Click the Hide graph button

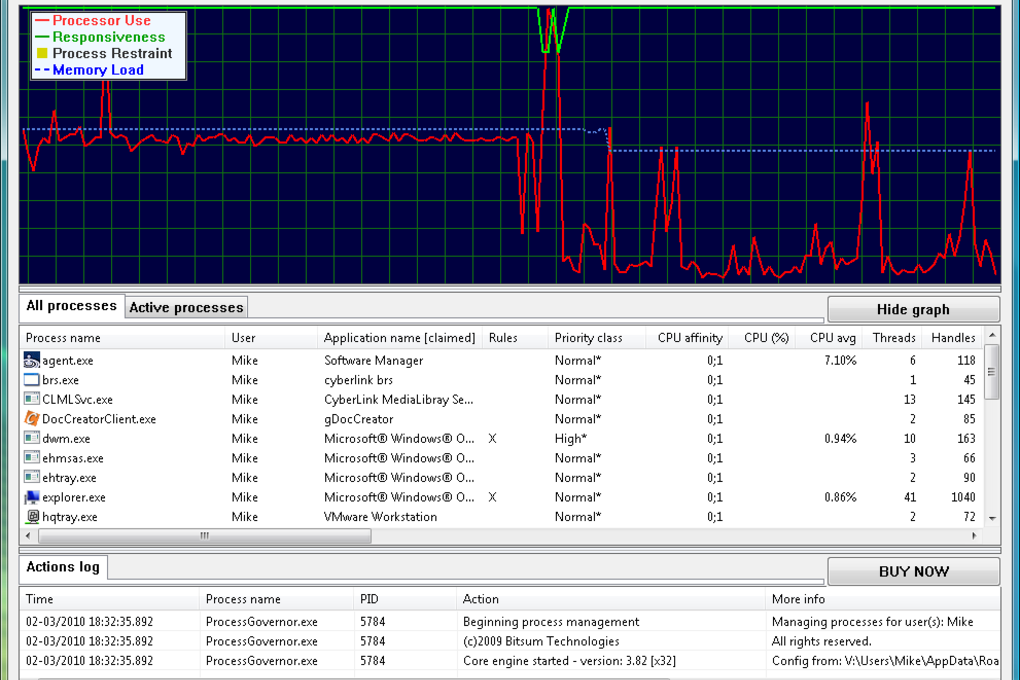click(913, 310)
